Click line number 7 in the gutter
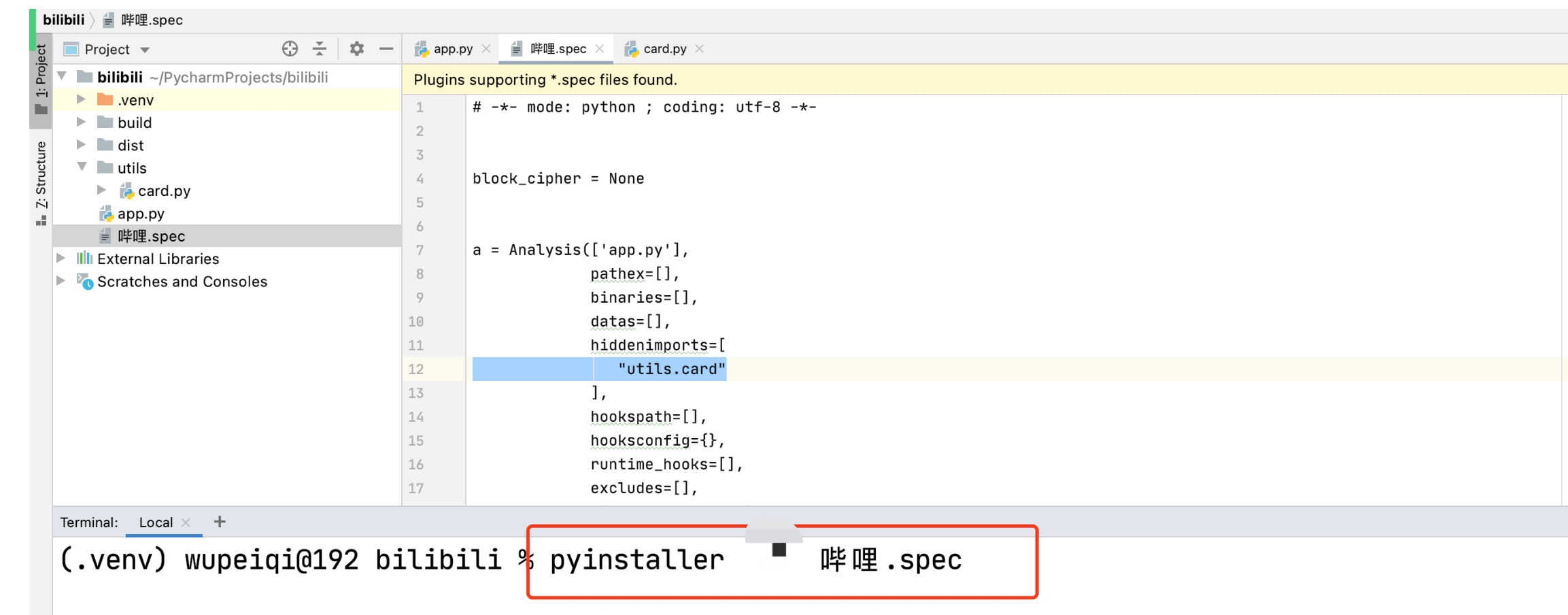The image size is (1568, 615). tap(420, 250)
